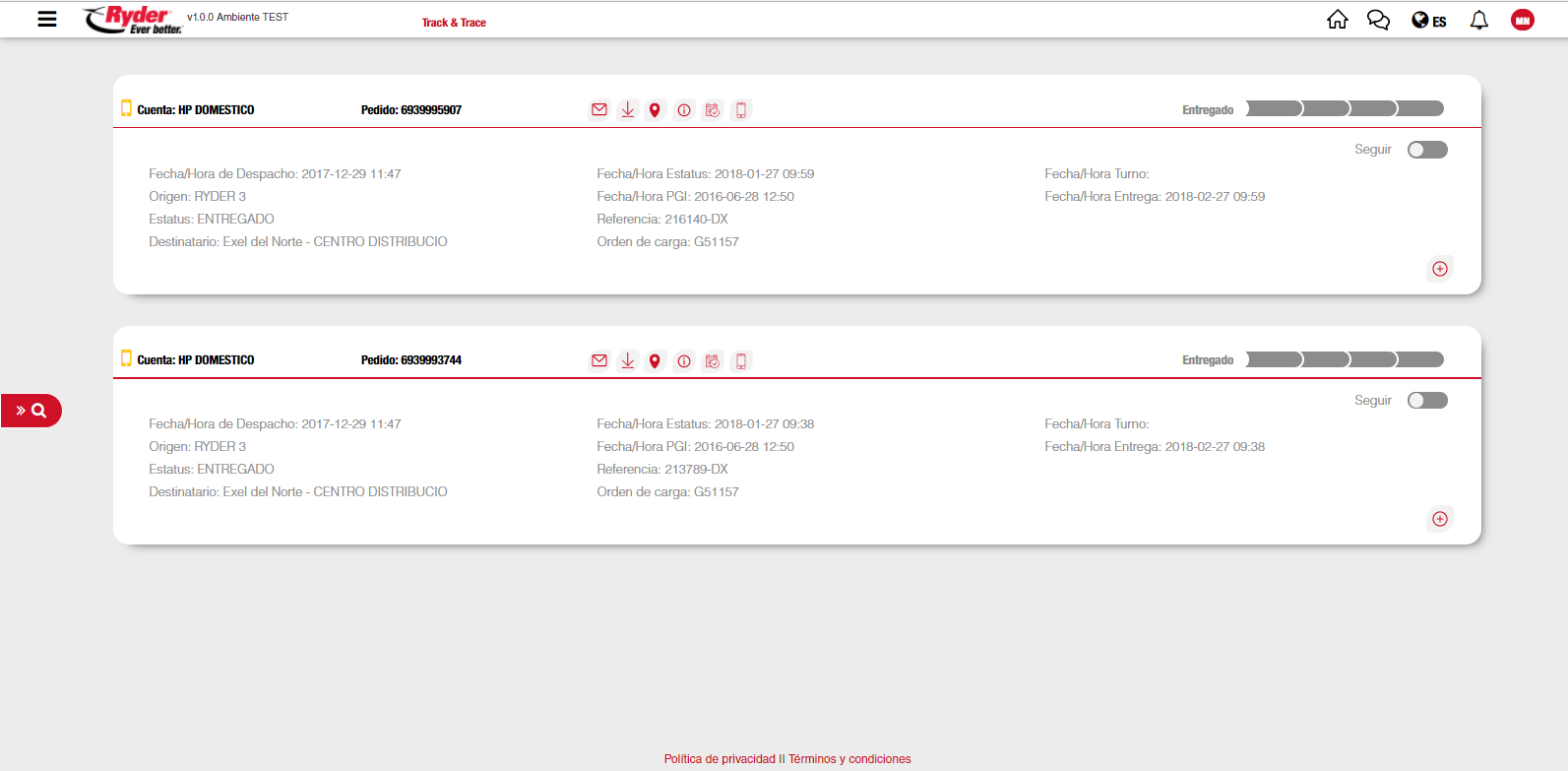Open the Términos y condiciones link
Viewport: 1568px width, 771px height.
click(x=849, y=759)
